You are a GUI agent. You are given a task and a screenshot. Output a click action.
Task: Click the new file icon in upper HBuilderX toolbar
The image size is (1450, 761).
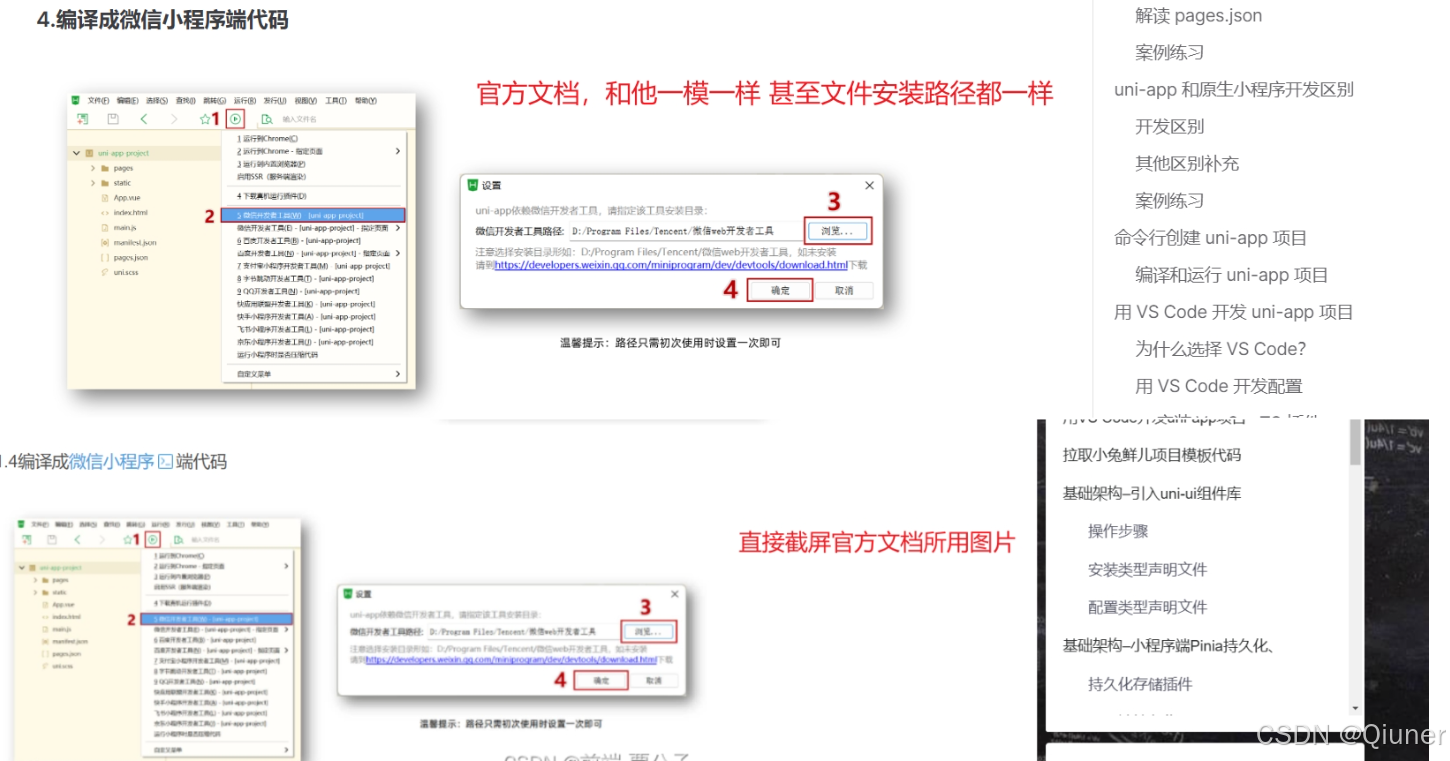point(82,119)
